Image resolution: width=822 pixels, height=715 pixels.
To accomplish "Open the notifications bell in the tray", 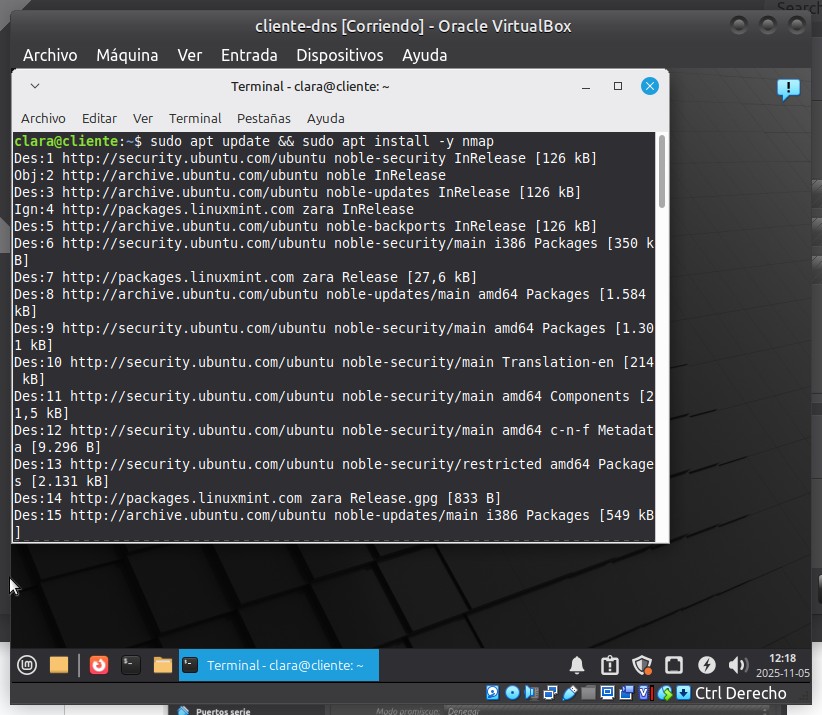I will tap(577, 665).
